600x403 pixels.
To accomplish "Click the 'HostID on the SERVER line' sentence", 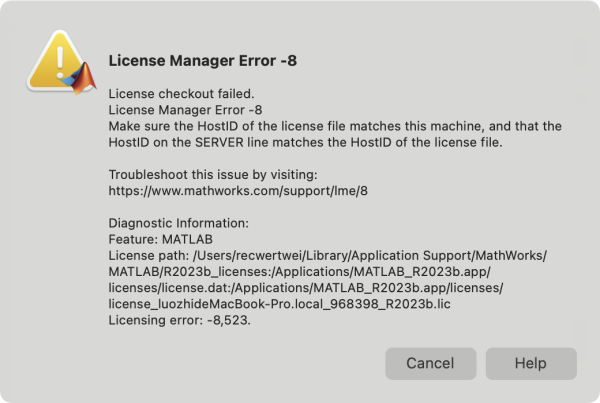I will click(305, 142).
